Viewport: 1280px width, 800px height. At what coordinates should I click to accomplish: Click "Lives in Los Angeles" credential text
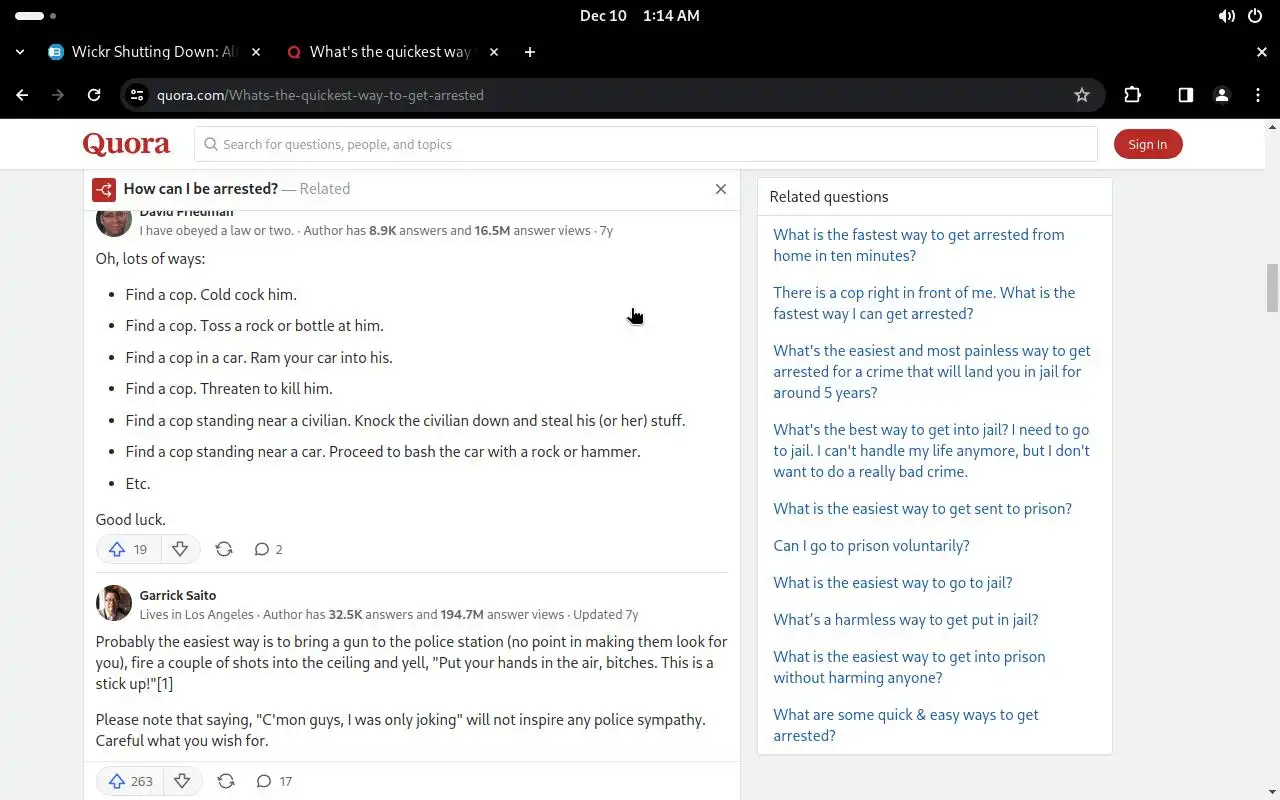click(197, 614)
